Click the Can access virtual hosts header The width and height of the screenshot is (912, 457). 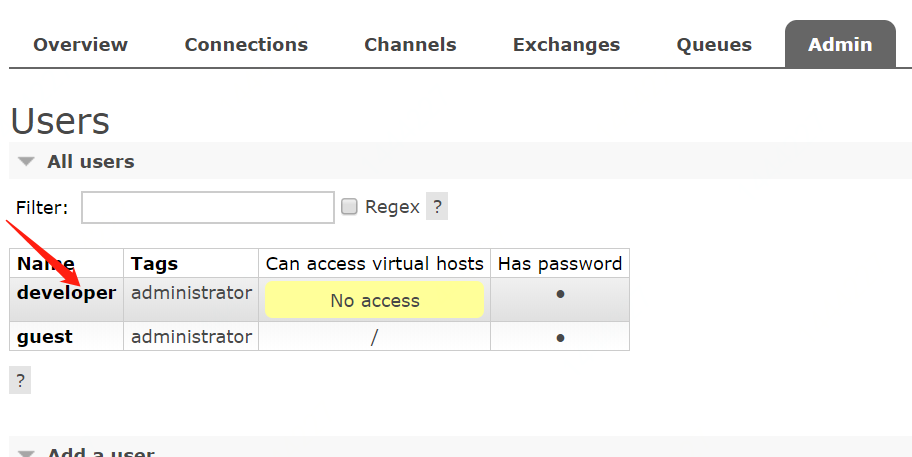click(x=375, y=264)
